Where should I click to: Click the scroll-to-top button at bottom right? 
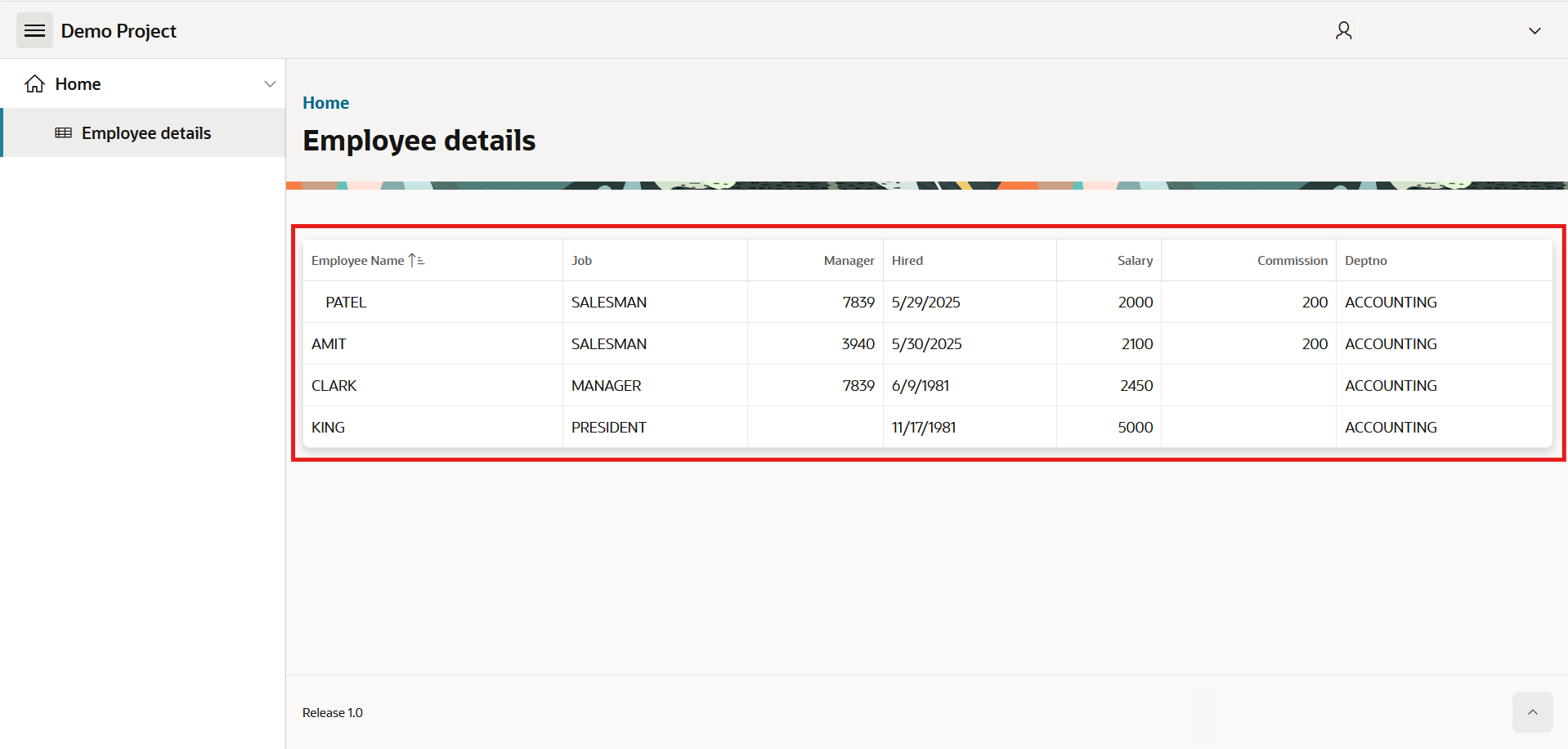pyautogui.click(x=1533, y=712)
